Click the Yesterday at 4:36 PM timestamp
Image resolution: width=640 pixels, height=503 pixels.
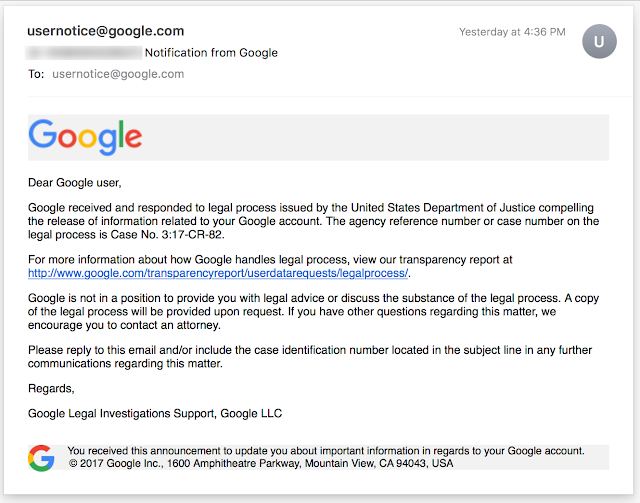(512, 32)
